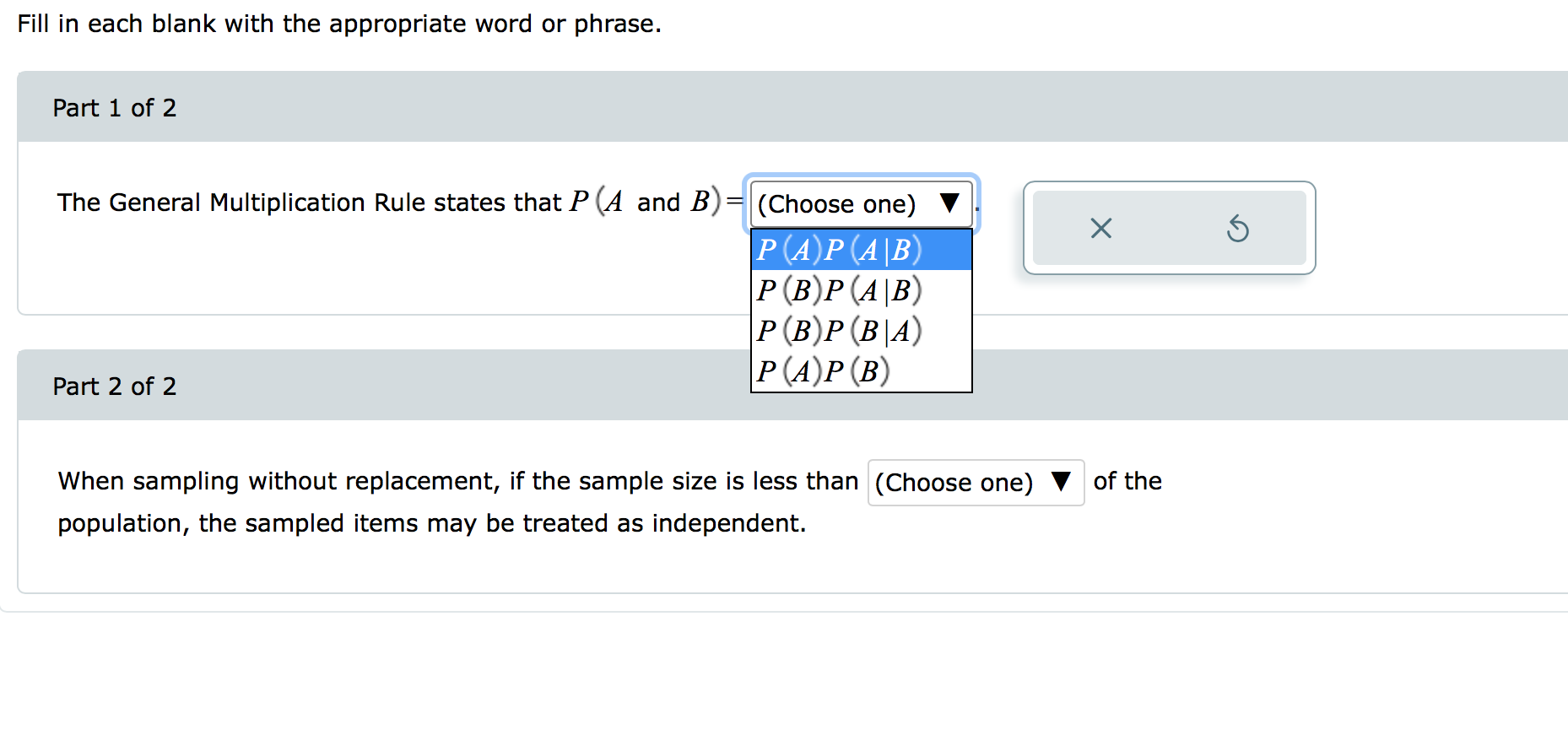Click the grey control box containing X and reset
Screen dimensions: 1568x746
tap(1169, 228)
